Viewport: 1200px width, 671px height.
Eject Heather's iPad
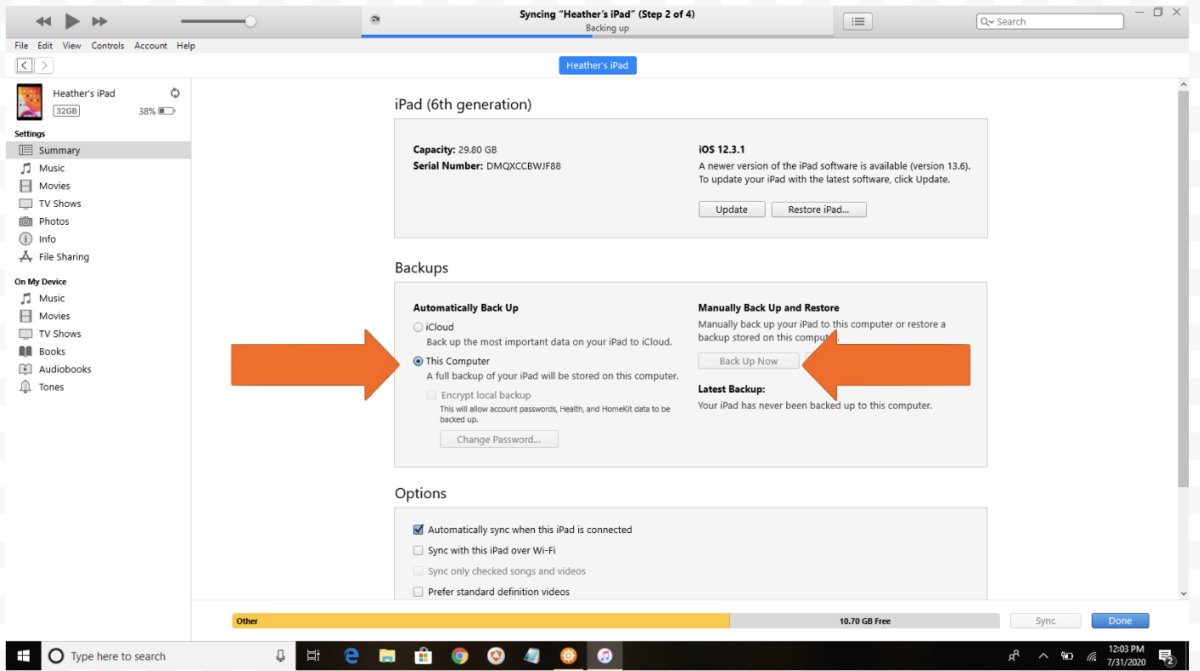[x=175, y=91]
